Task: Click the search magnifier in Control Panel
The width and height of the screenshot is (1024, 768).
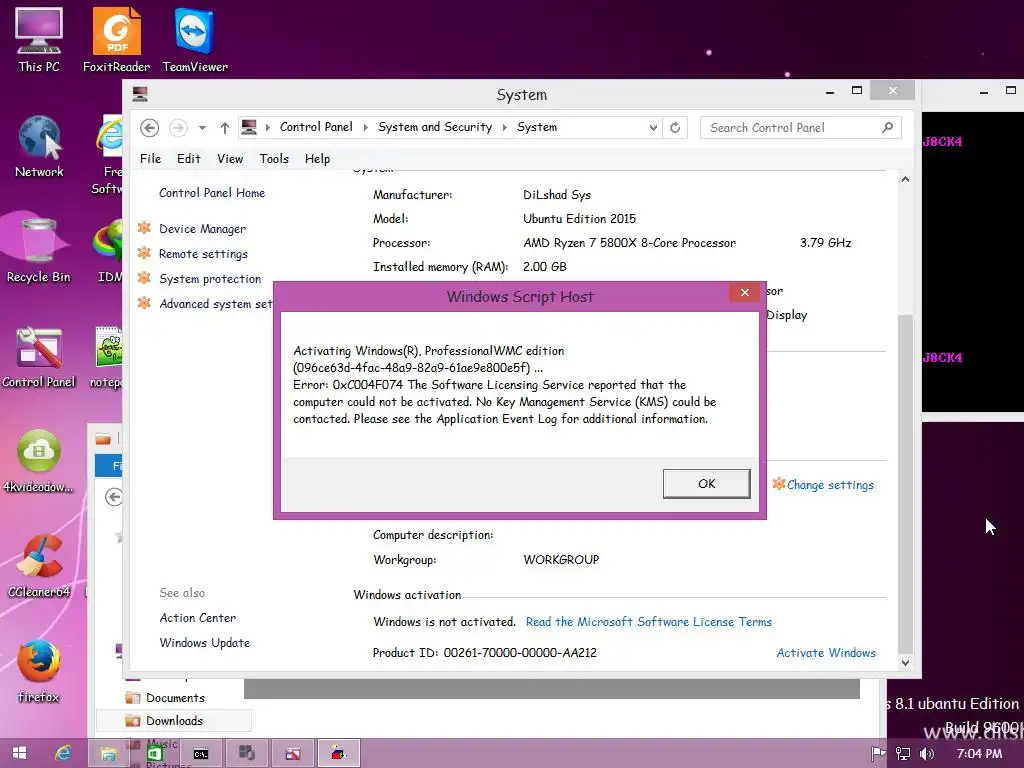Action: point(888,127)
